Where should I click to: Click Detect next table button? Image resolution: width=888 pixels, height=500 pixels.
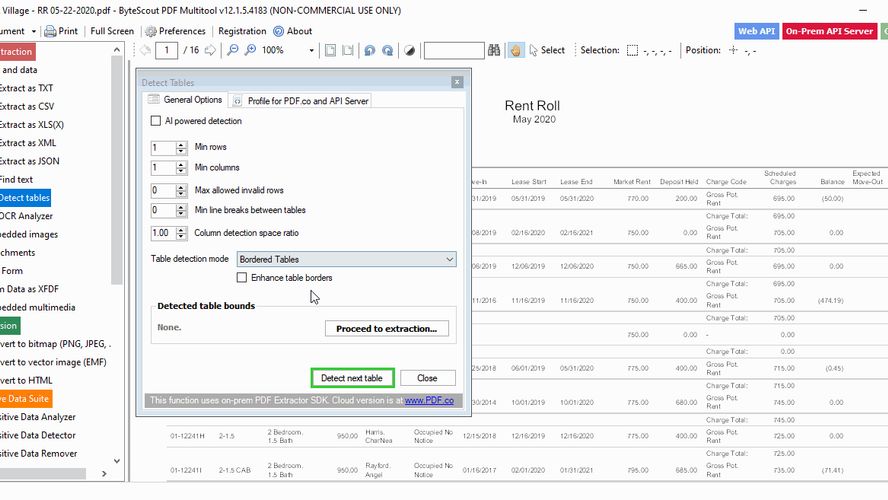(x=352, y=378)
